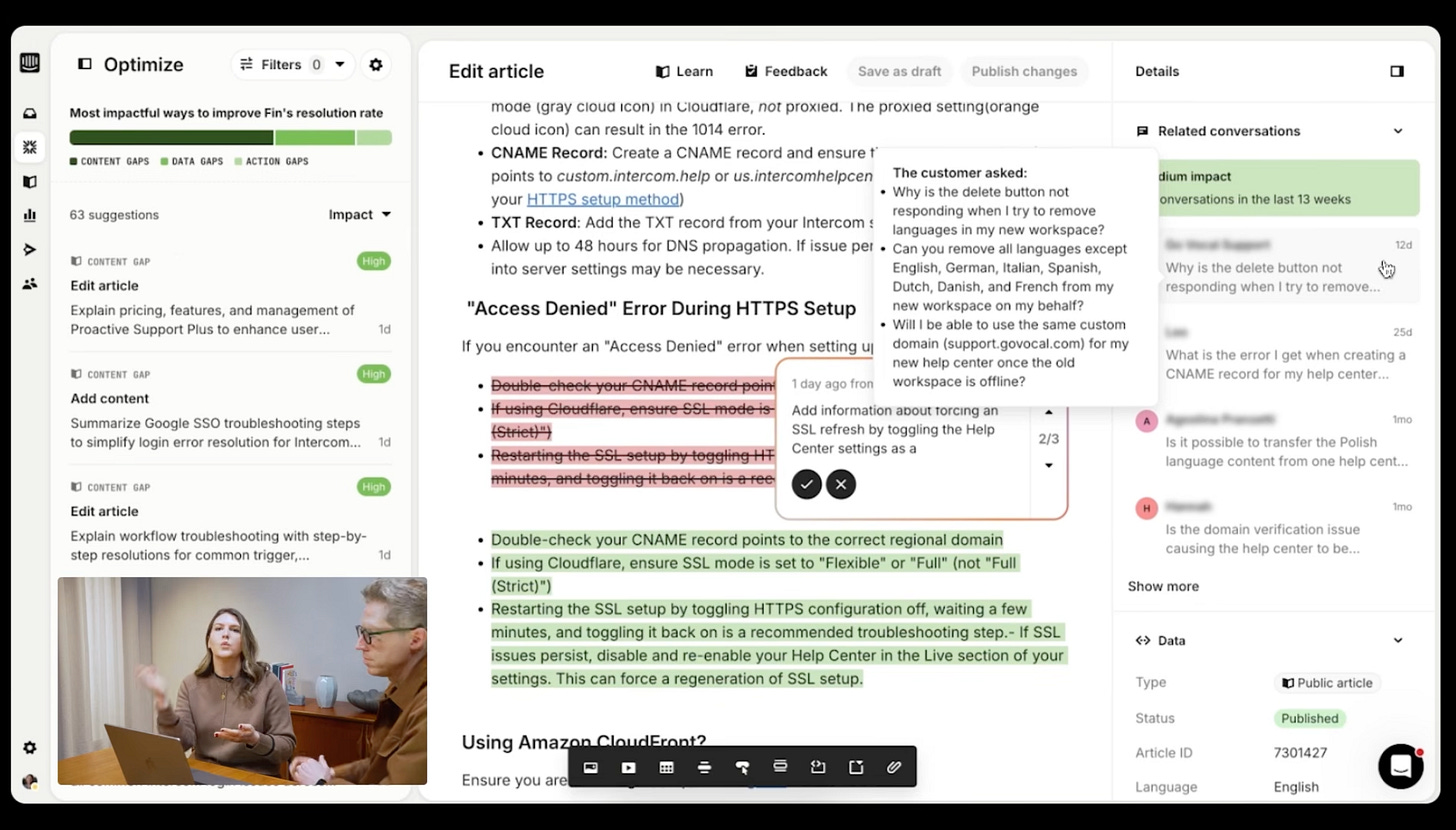The width and height of the screenshot is (1456, 830).
Task: Click the lightest Action Gaps bar segment
Action: (374, 138)
